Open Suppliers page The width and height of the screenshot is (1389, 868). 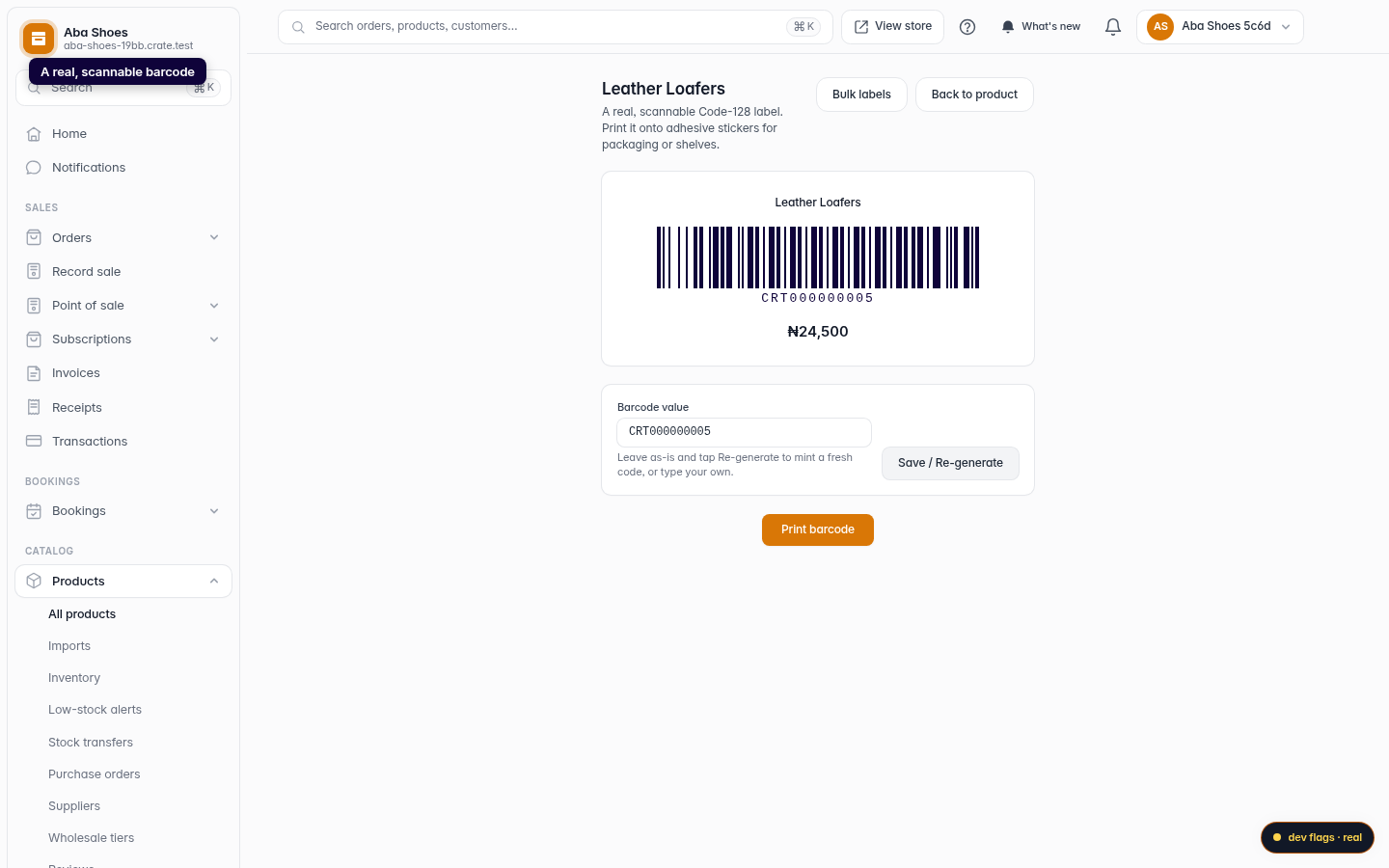[74, 806]
